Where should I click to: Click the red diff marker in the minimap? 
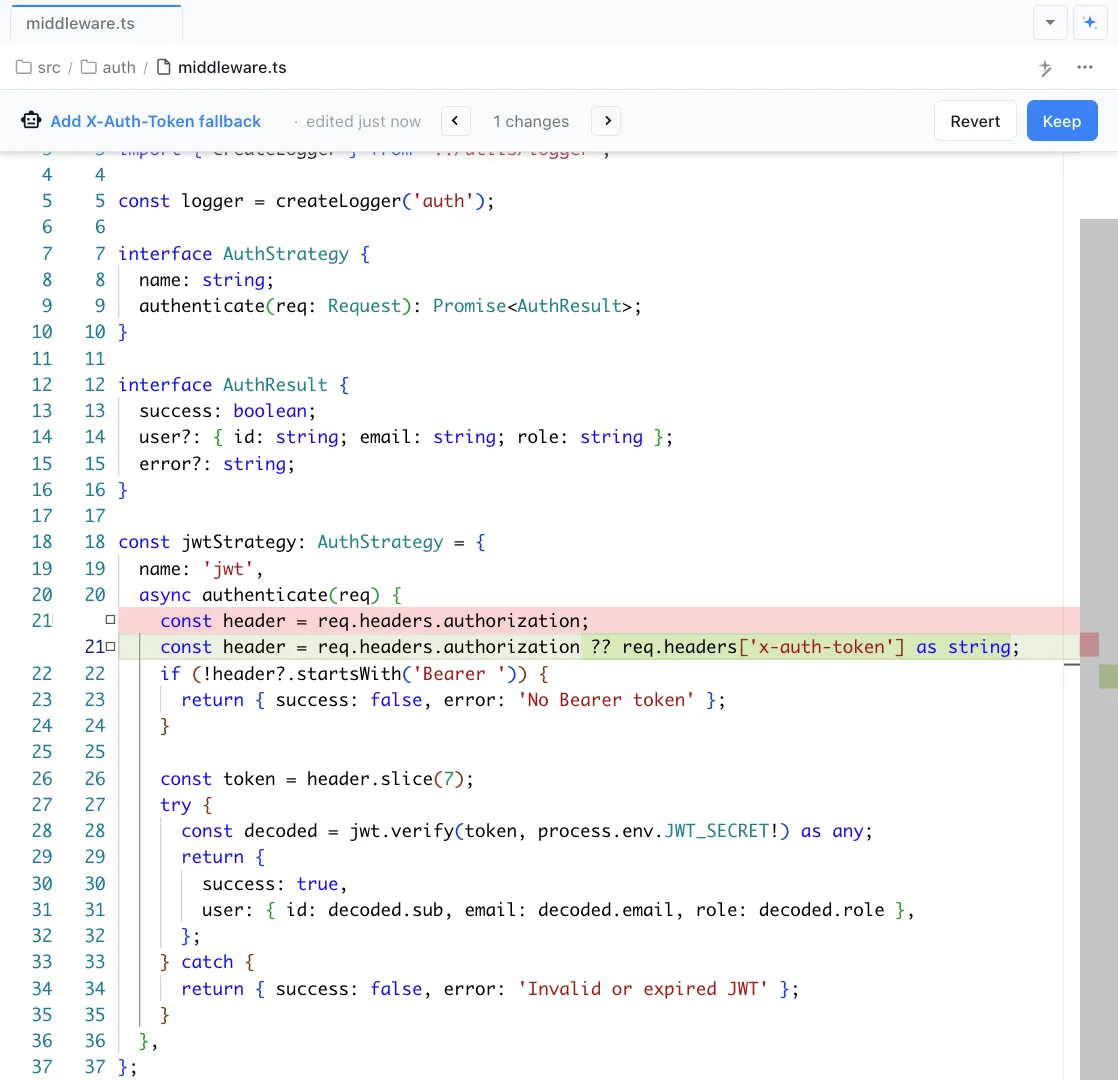1091,644
